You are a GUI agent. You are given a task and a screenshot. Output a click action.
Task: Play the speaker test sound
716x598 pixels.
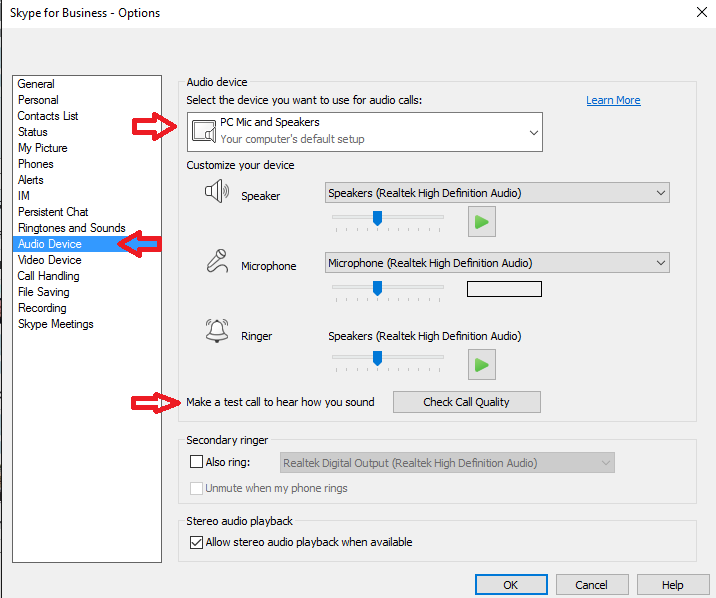(x=481, y=222)
